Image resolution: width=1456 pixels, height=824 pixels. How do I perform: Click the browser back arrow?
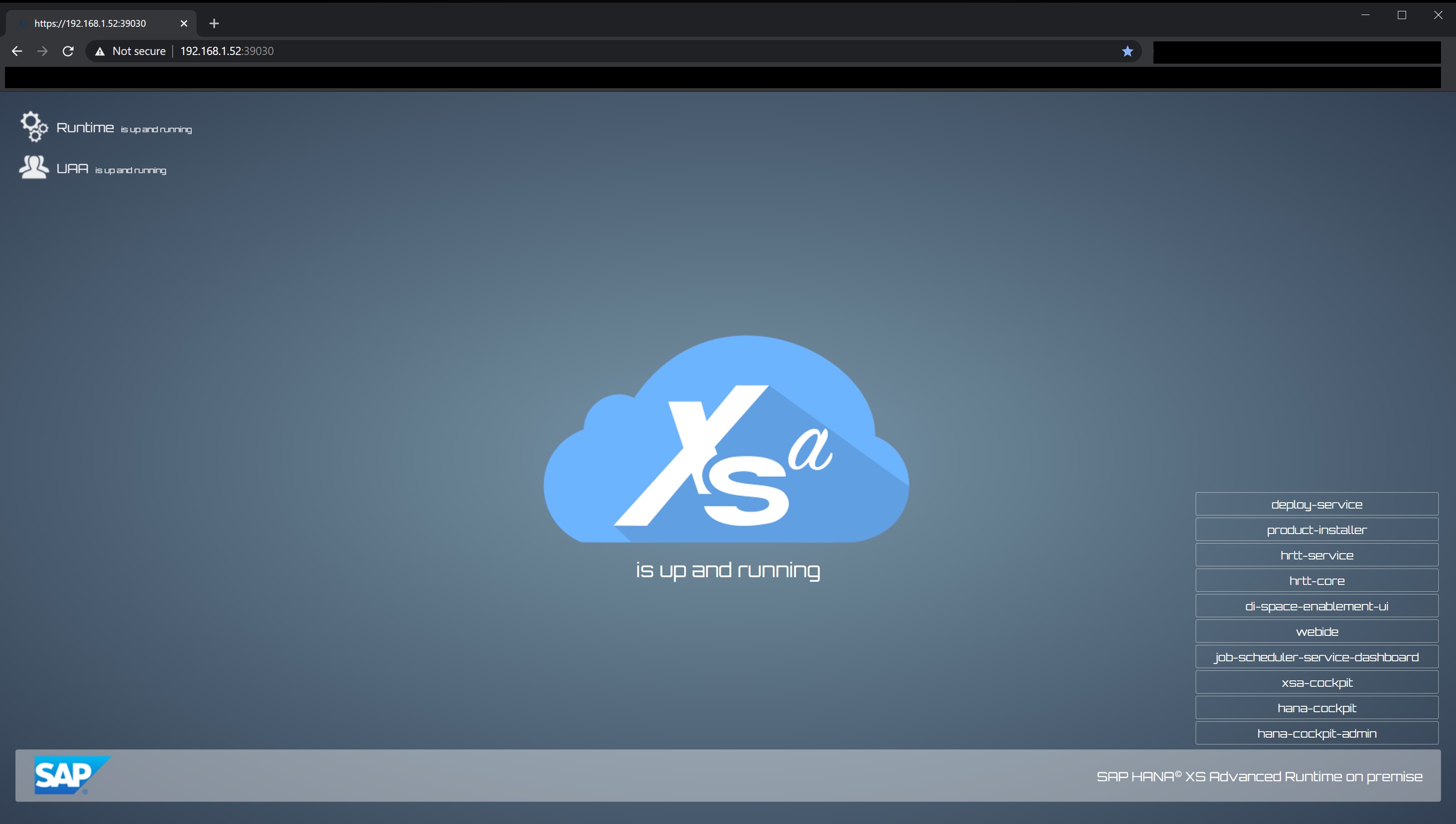click(17, 51)
